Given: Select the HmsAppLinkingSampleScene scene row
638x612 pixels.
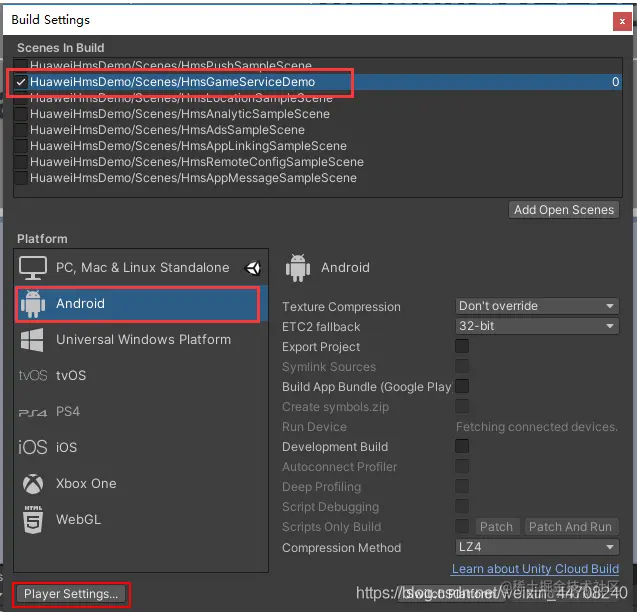Looking at the screenshot, I should (318, 146).
